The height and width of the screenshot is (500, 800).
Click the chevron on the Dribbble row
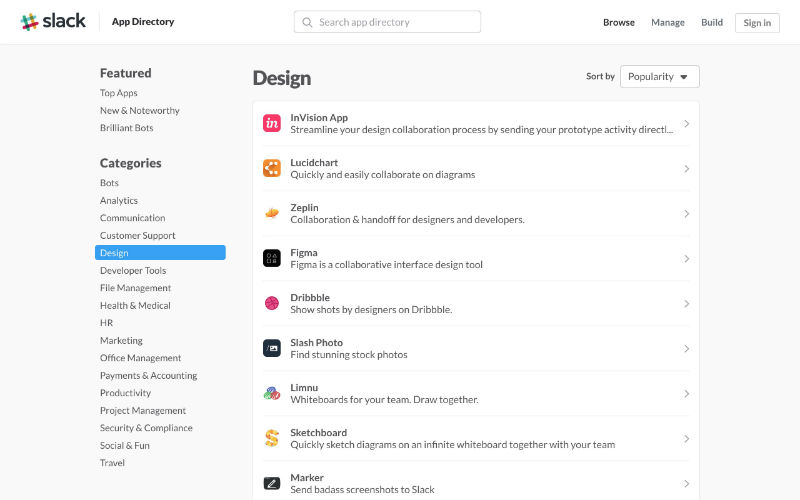click(687, 304)
